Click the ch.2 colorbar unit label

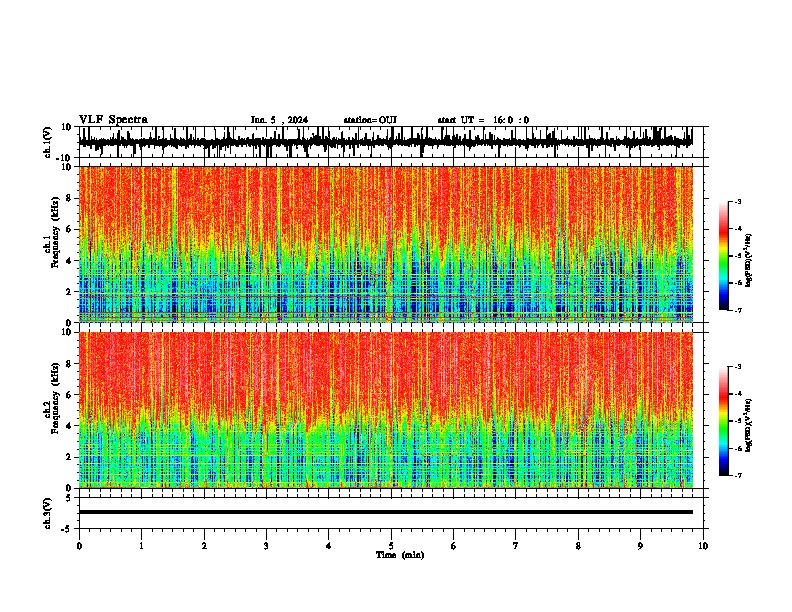[748, 425]
